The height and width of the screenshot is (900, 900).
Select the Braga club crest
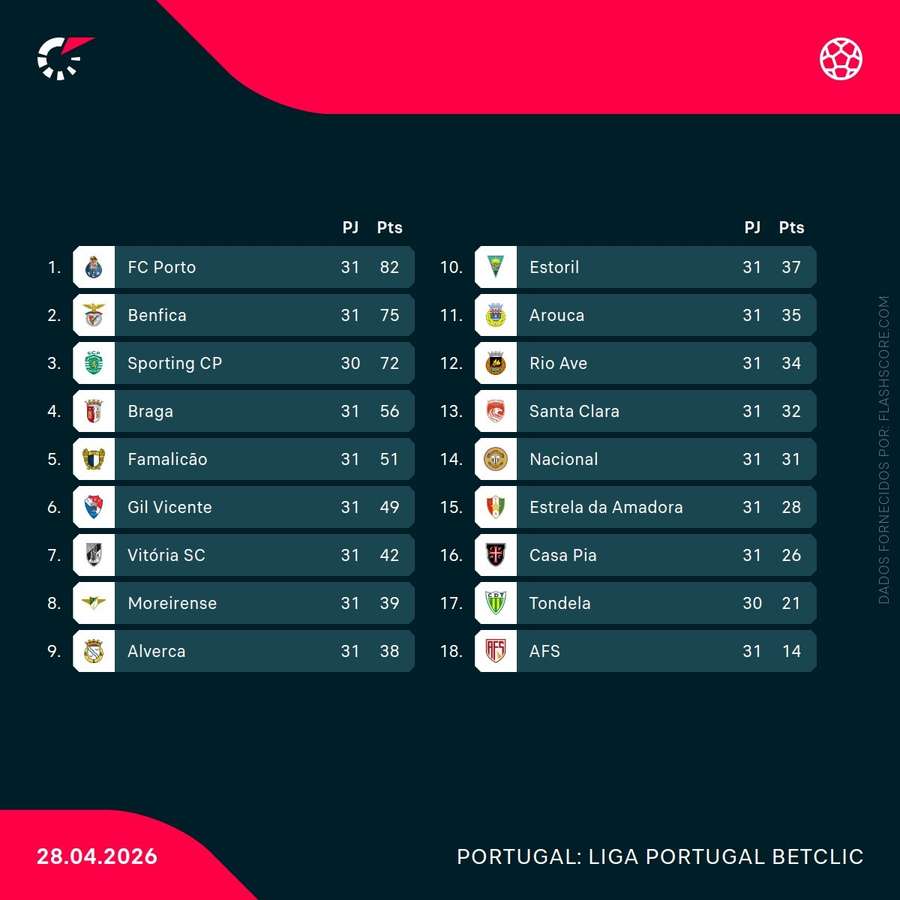(94, 411)
